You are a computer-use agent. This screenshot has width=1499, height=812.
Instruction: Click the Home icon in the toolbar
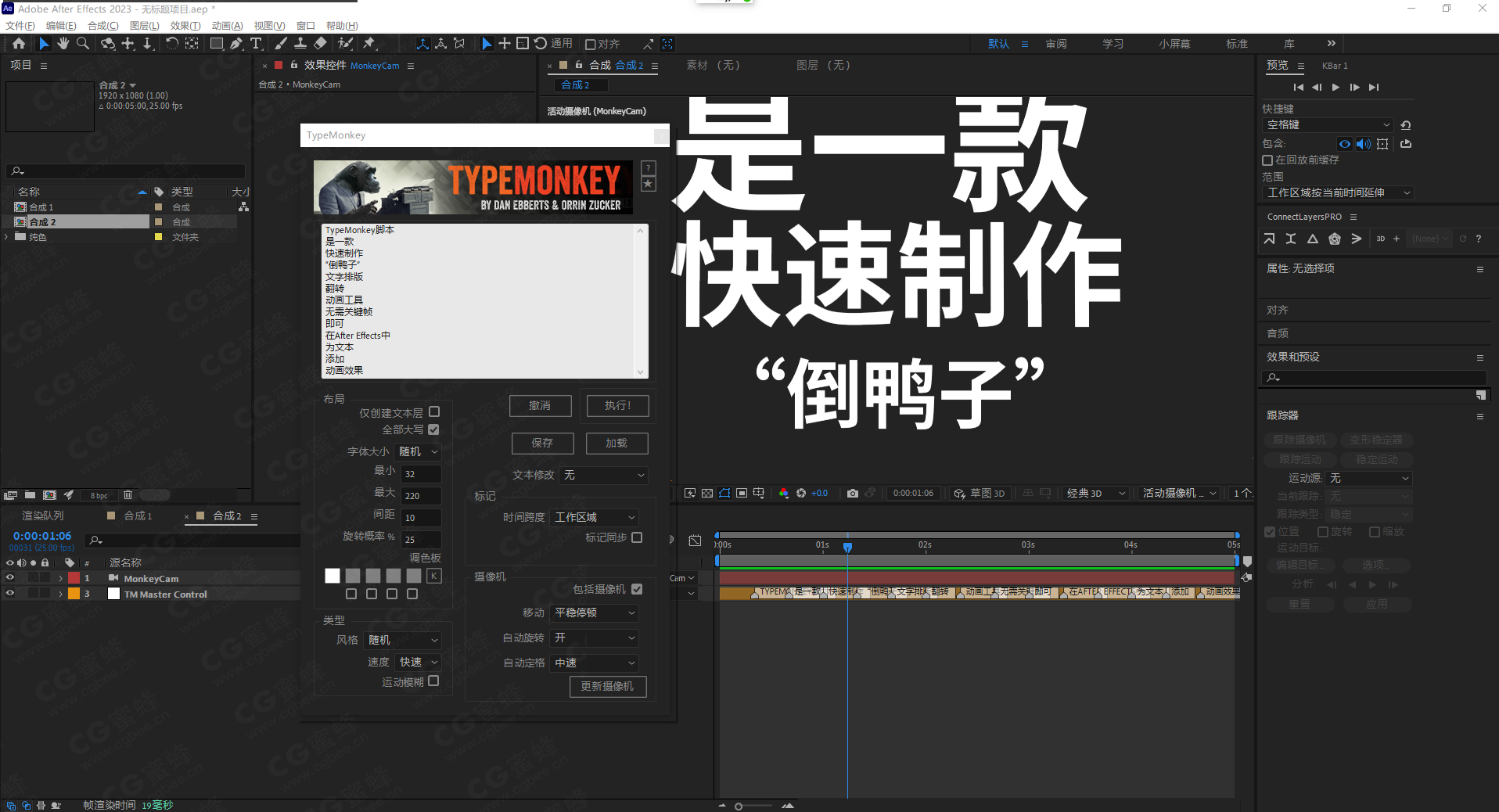tap(19, 44)
